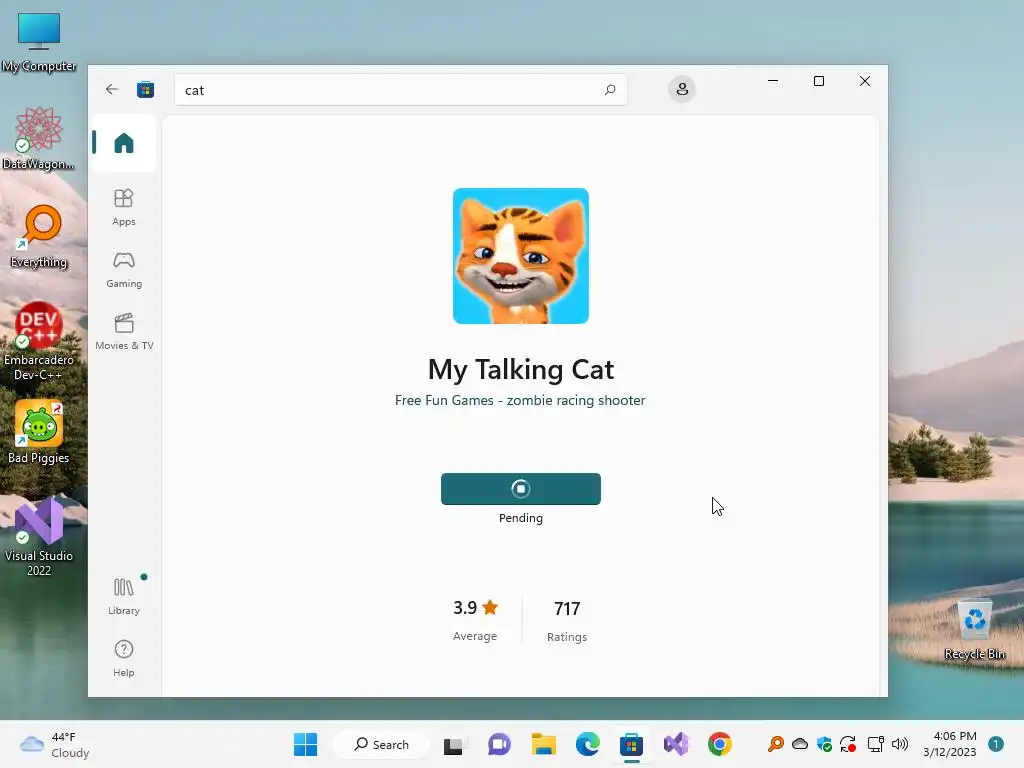Select the Everything desktop shortcut

click(39, 237)
